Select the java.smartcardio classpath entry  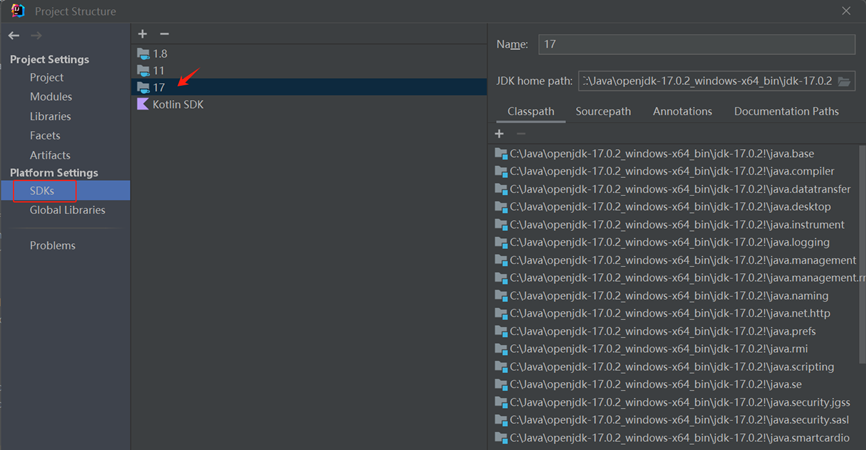click(x=673, y=438)
